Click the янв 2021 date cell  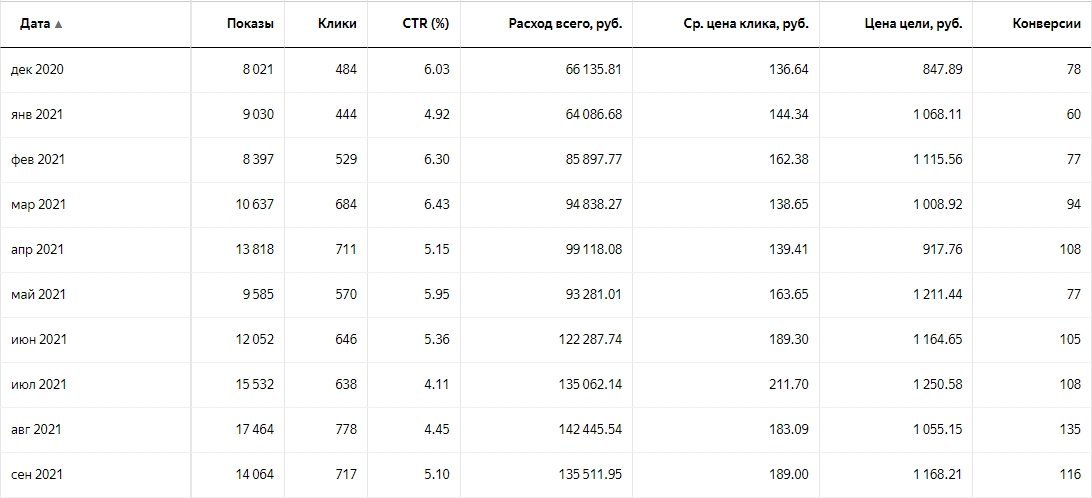pos(37,114)
